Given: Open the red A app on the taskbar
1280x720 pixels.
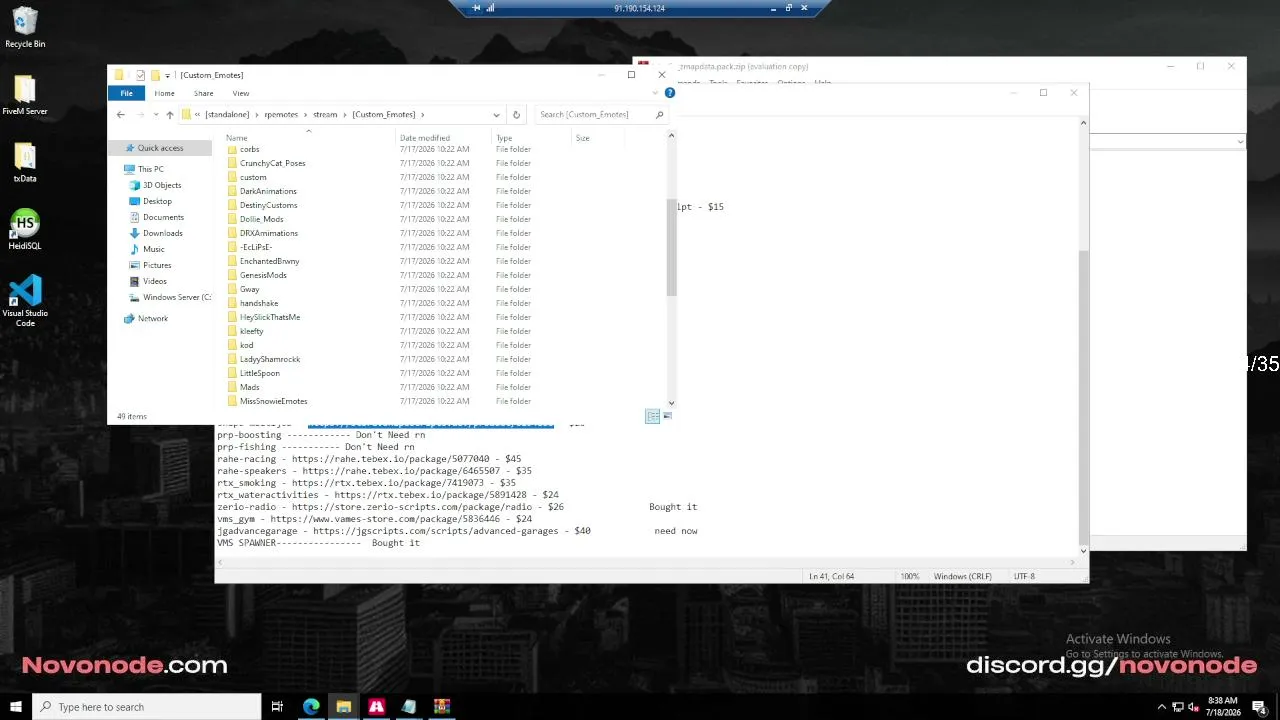Looking at the screenshot, I should click(376, 707).
